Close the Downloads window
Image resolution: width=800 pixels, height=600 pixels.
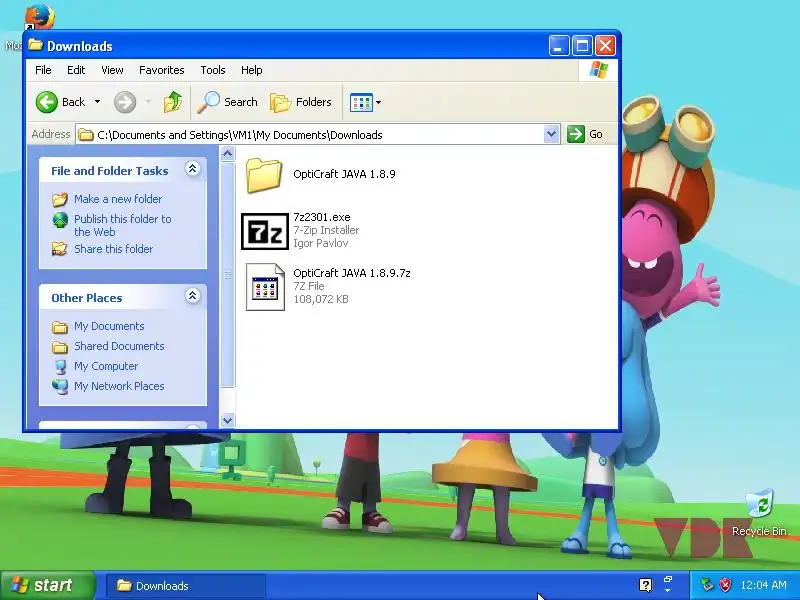(x=605, y=46)
